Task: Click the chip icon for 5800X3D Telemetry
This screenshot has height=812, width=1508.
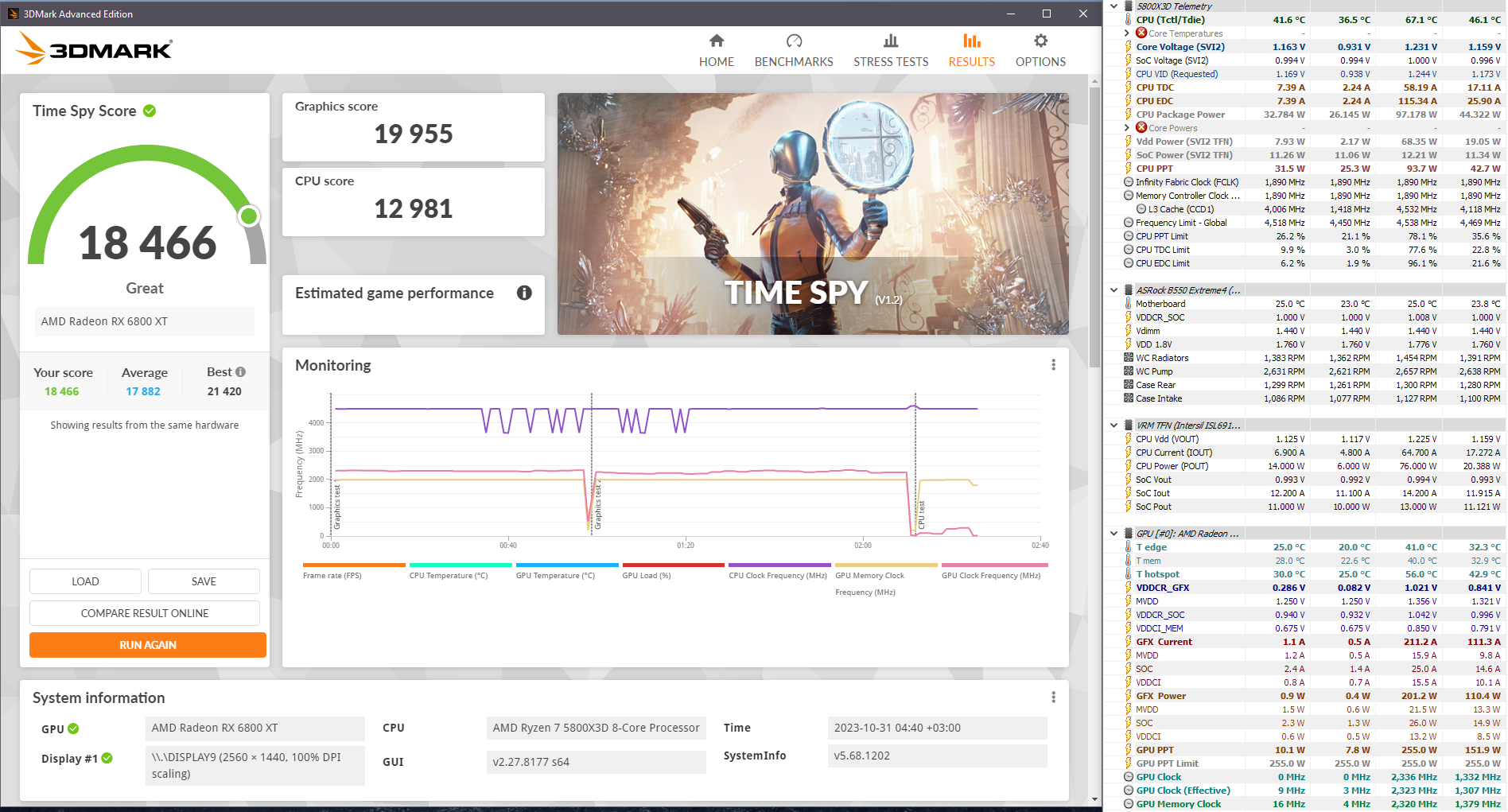Action: pyautogui.click(x=1128, y=6)
